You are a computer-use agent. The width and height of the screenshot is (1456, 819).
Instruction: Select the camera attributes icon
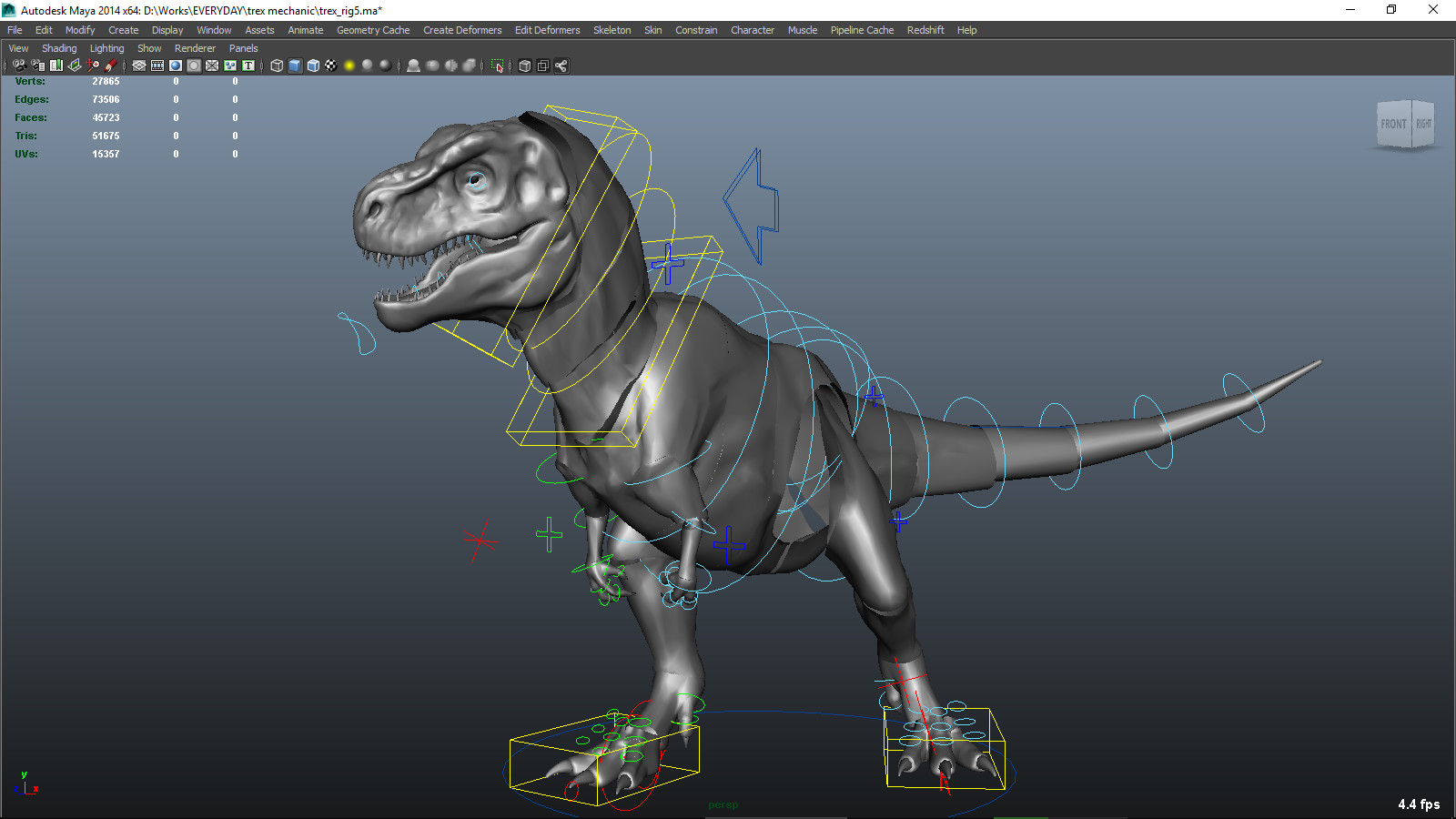tap(38, 66)
